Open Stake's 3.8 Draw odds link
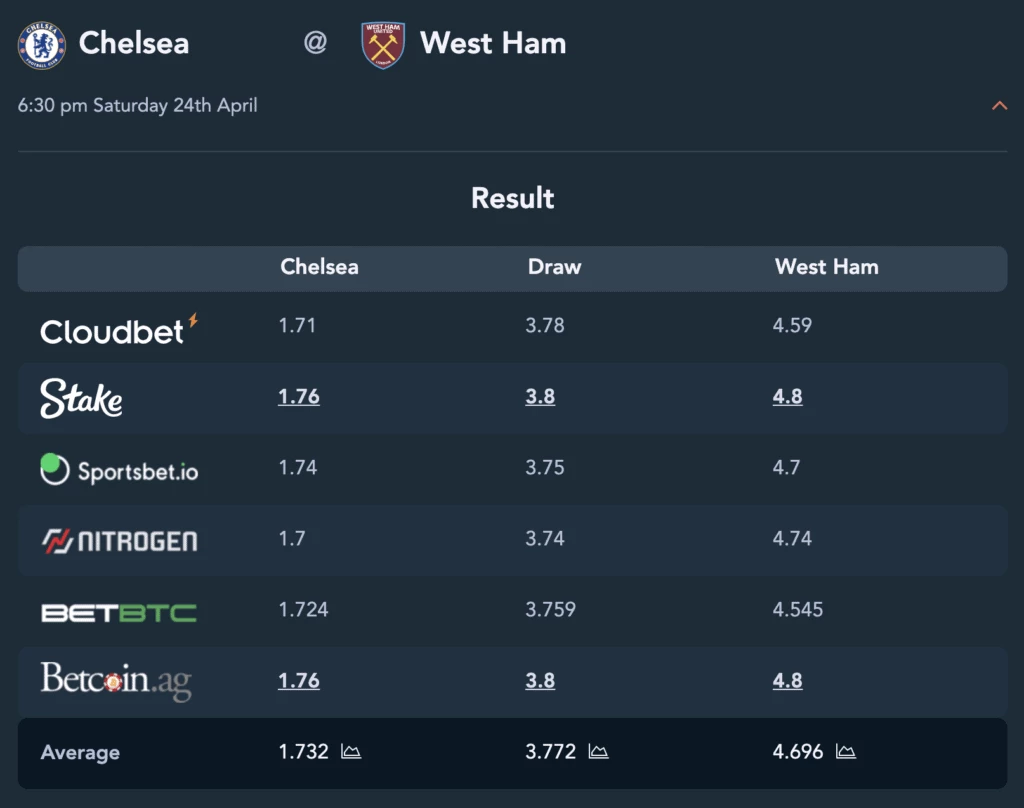The width and height of the screenshot is (1024, 808). tap(540, 396)
